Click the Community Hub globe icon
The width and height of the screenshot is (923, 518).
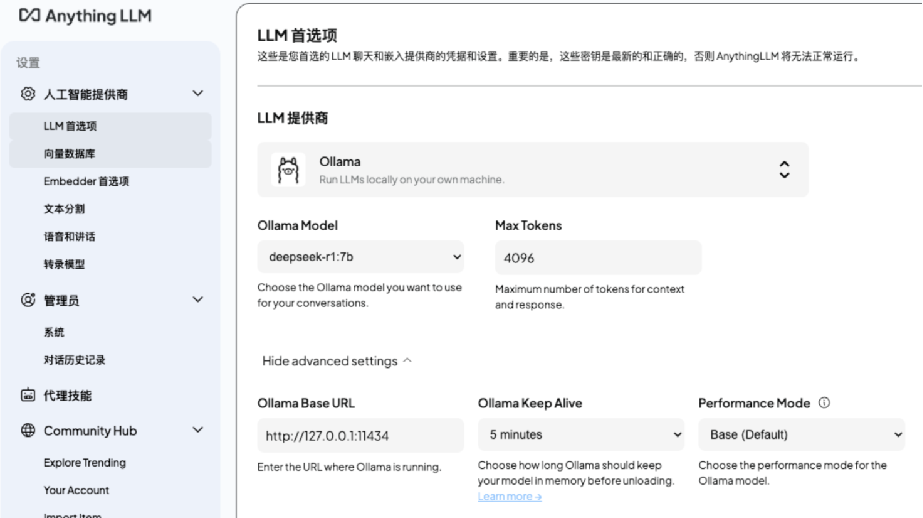coord(28,430)
